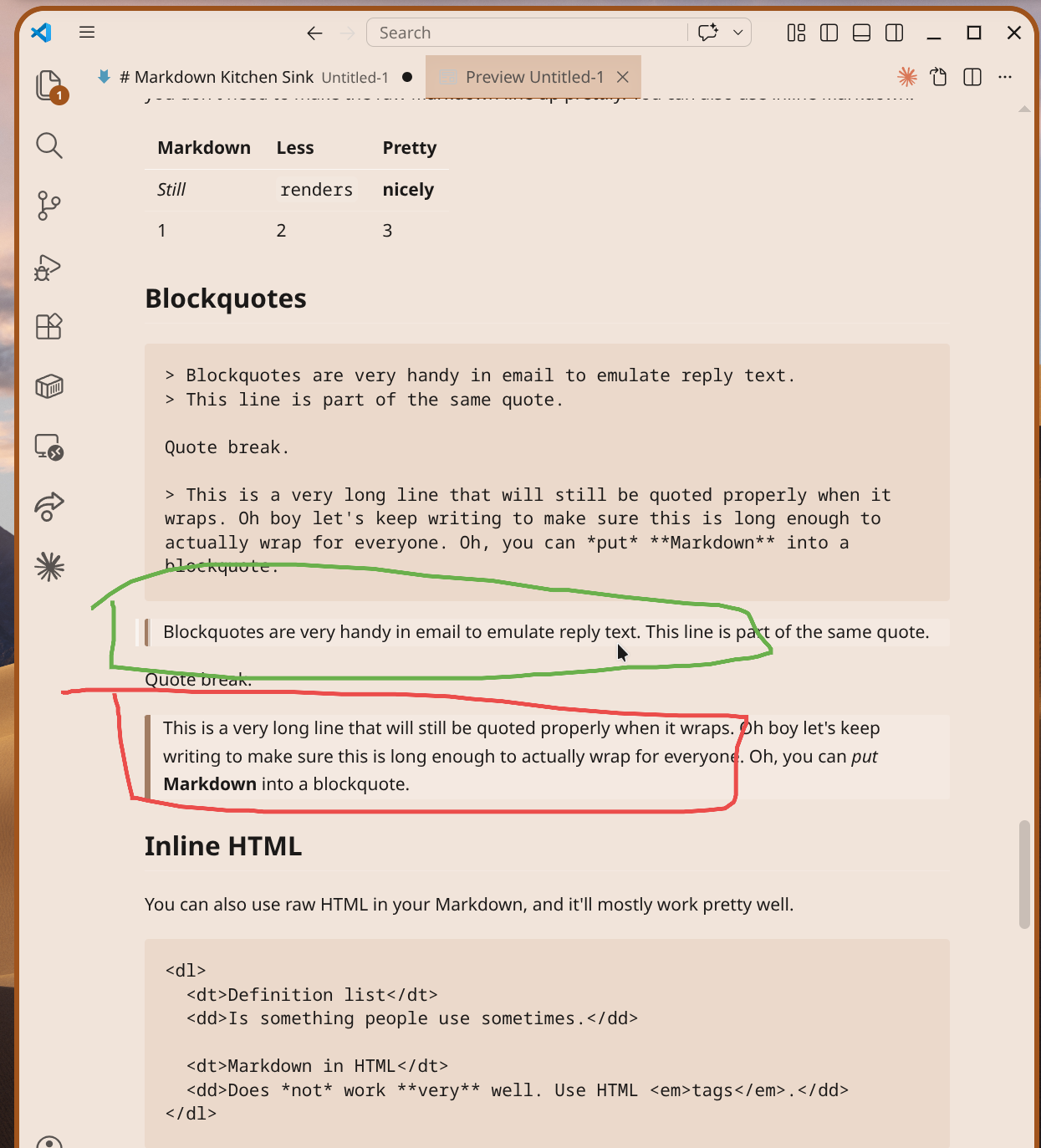Open the Search view in activity bar
Screen dimensions: 1041x1148
[49, 145]
